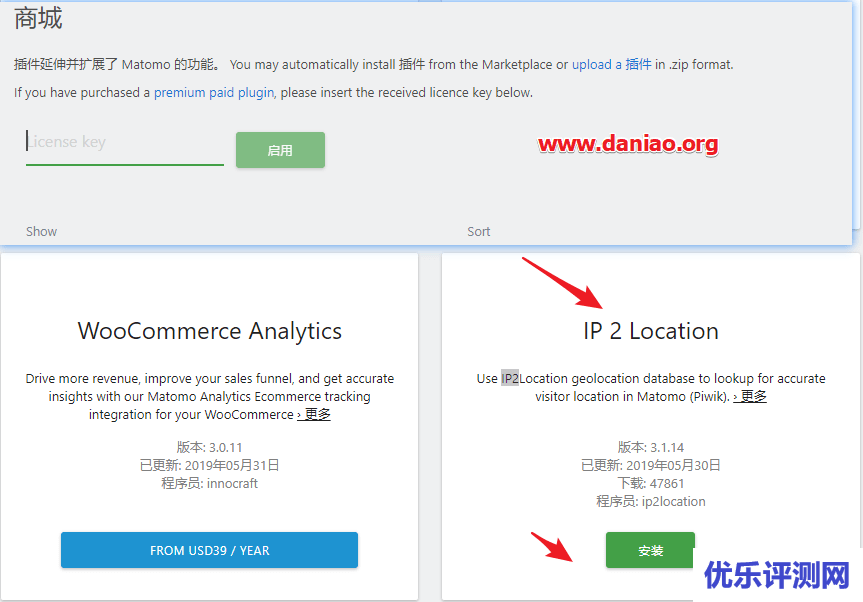This screenshot has width=863, height=602.
Task: Click the text 程序员: innocraft
Action: click(x=209, y=484)
